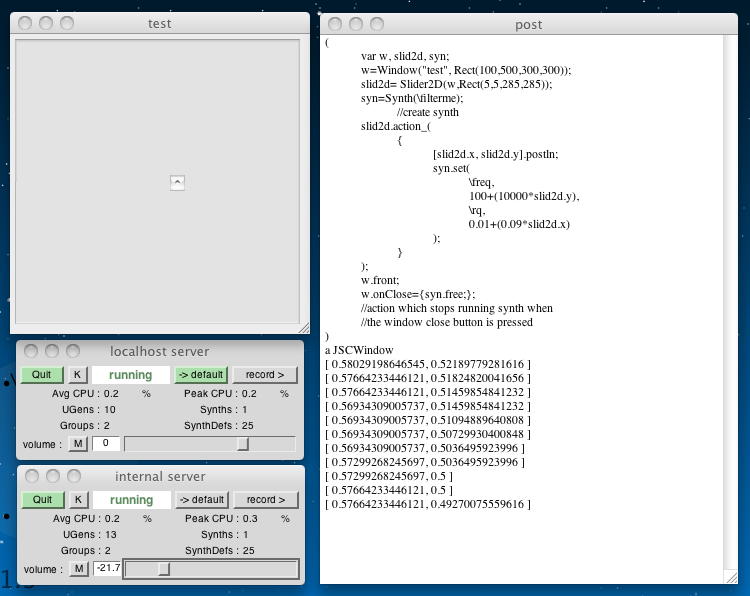Make internal server the default
The width and height of the screenshot is (750, 596).
(201, 500)
